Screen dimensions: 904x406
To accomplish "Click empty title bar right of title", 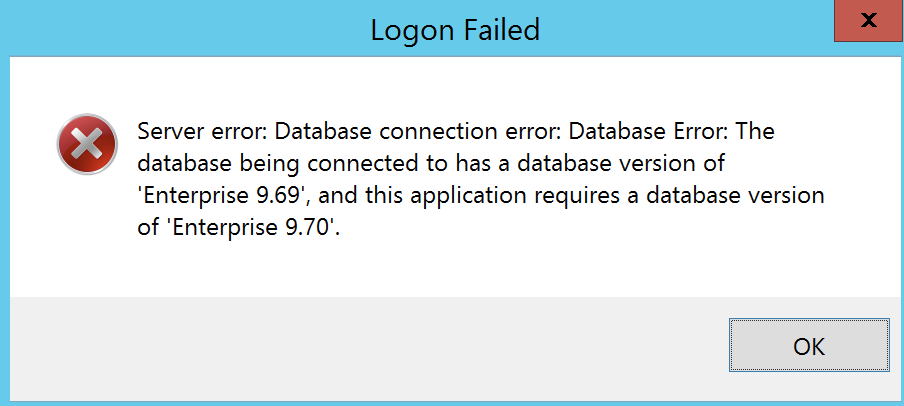I will 686,29.
